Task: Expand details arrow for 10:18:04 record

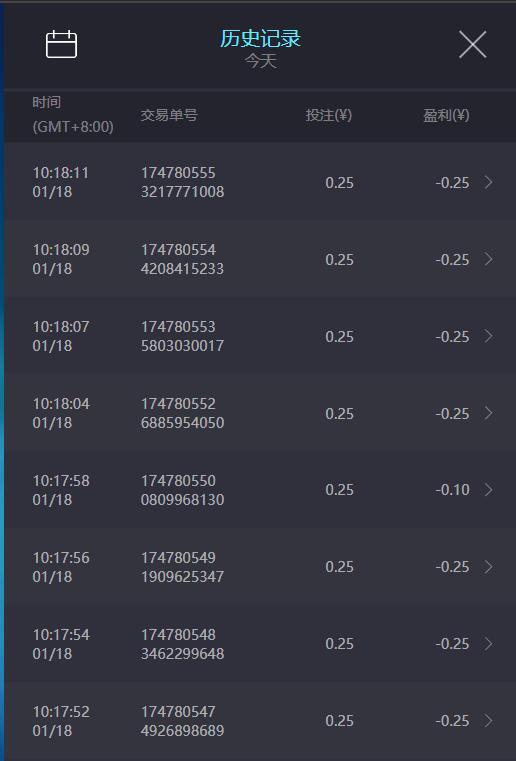Action: click(x=488, y=413)
